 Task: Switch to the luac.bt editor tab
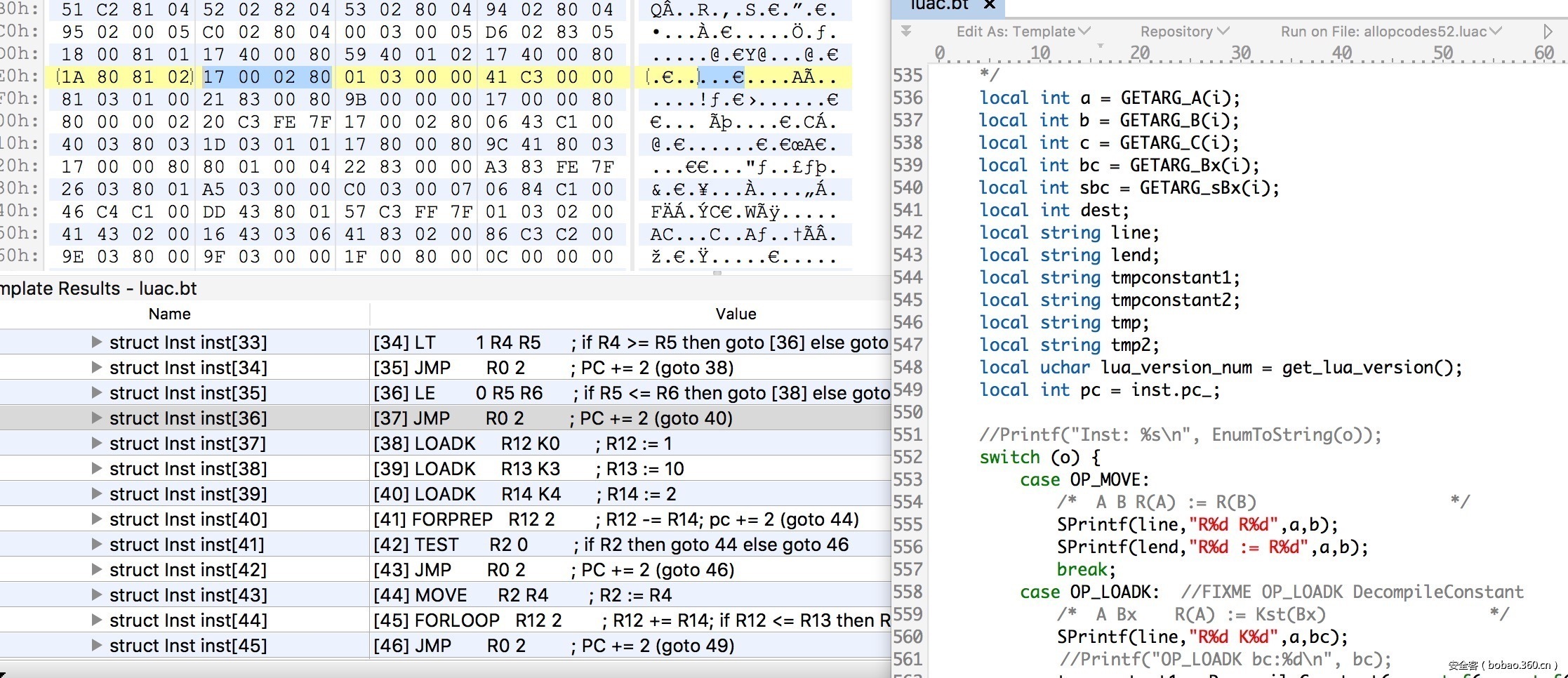click(x=938, y=6)
